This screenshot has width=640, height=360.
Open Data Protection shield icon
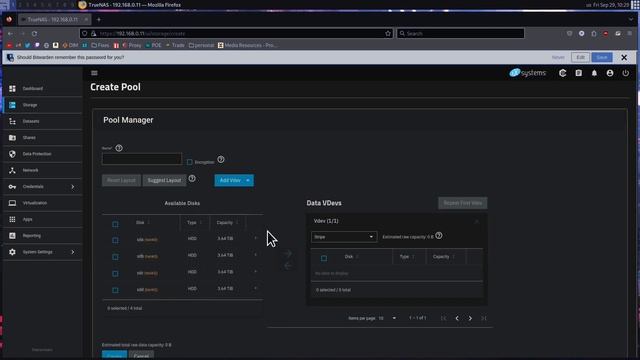coord(12,154)
